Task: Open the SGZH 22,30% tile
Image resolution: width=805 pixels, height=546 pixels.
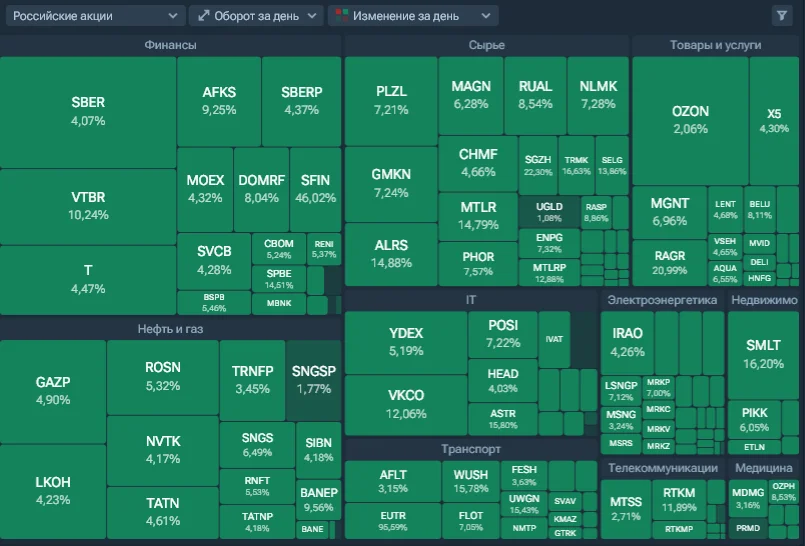Action: click(538, 166)
